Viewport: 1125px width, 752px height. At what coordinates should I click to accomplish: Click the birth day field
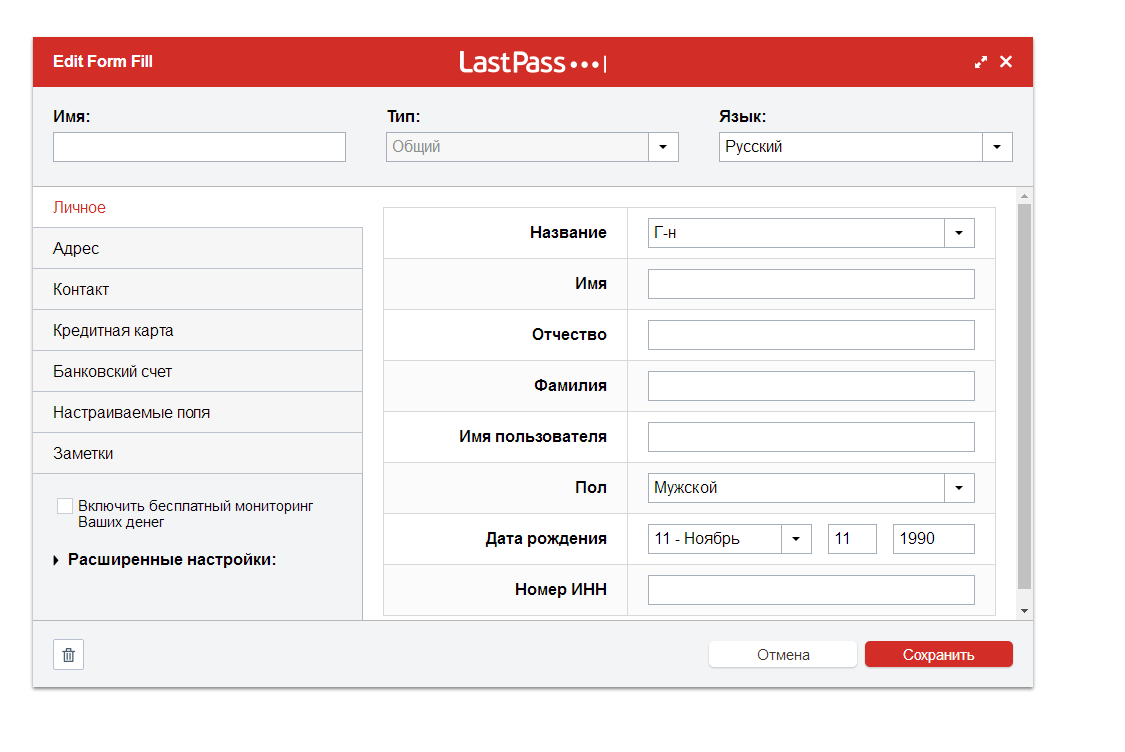[x=852, y=539]
